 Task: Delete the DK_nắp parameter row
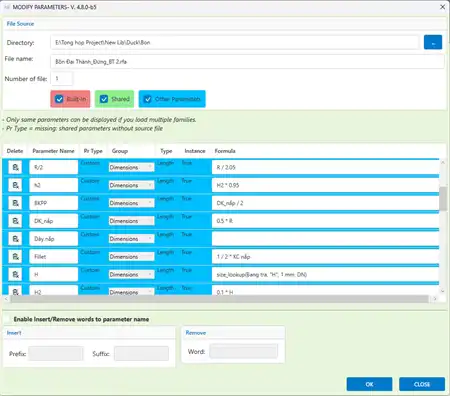point(15,221)
